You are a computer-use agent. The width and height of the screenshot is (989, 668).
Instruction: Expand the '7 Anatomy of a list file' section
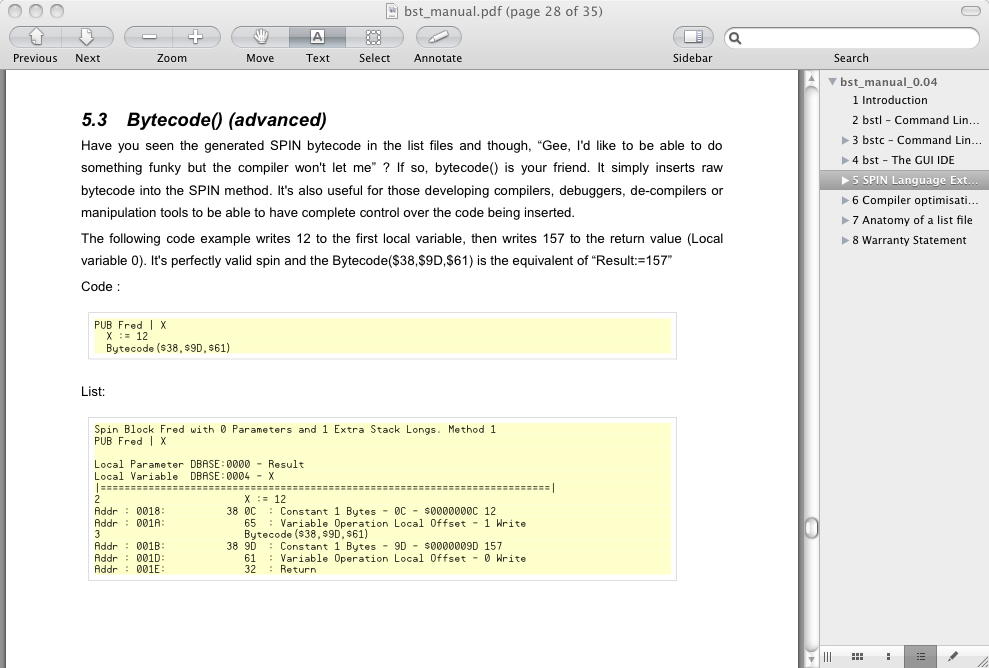[845, 220]
